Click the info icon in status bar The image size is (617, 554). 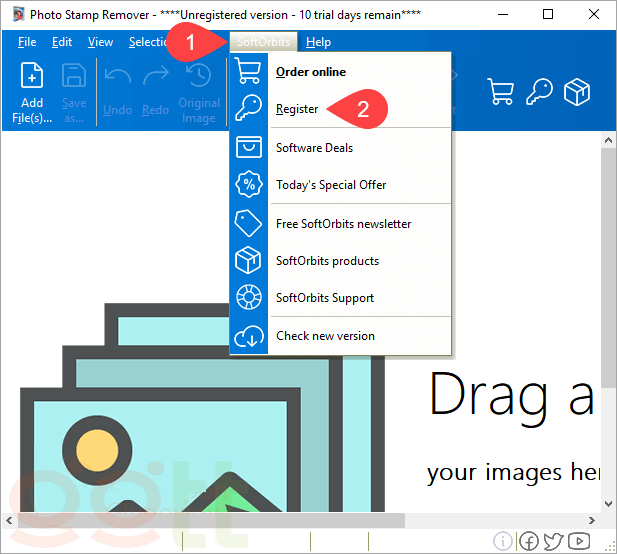(x=503, y=541)
